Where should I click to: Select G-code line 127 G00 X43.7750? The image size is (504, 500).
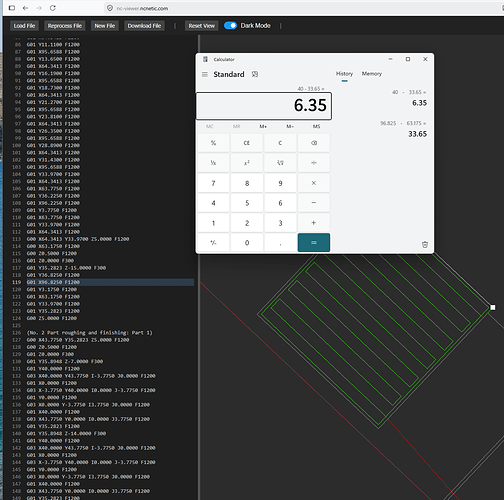tap(78, 340)
